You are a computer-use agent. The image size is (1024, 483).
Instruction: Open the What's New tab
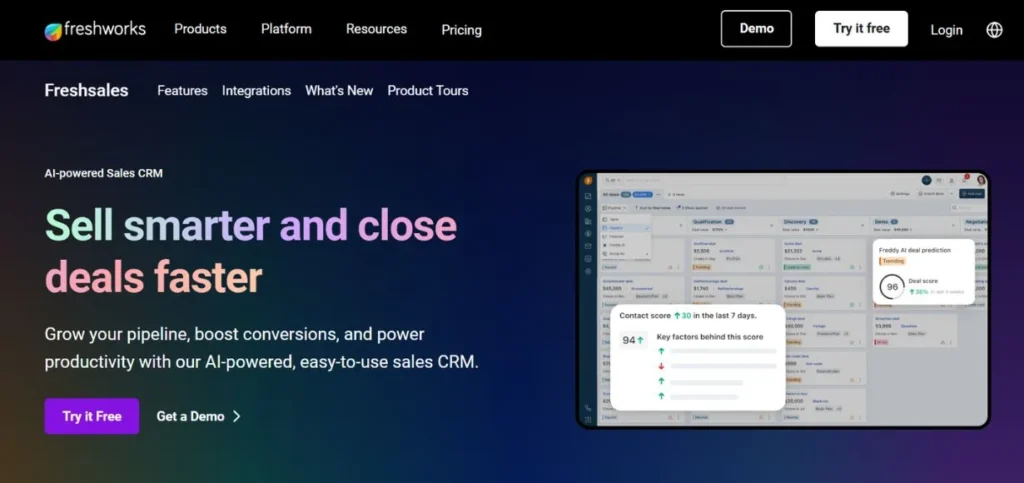pyautogui.click(x=339, y=91)
